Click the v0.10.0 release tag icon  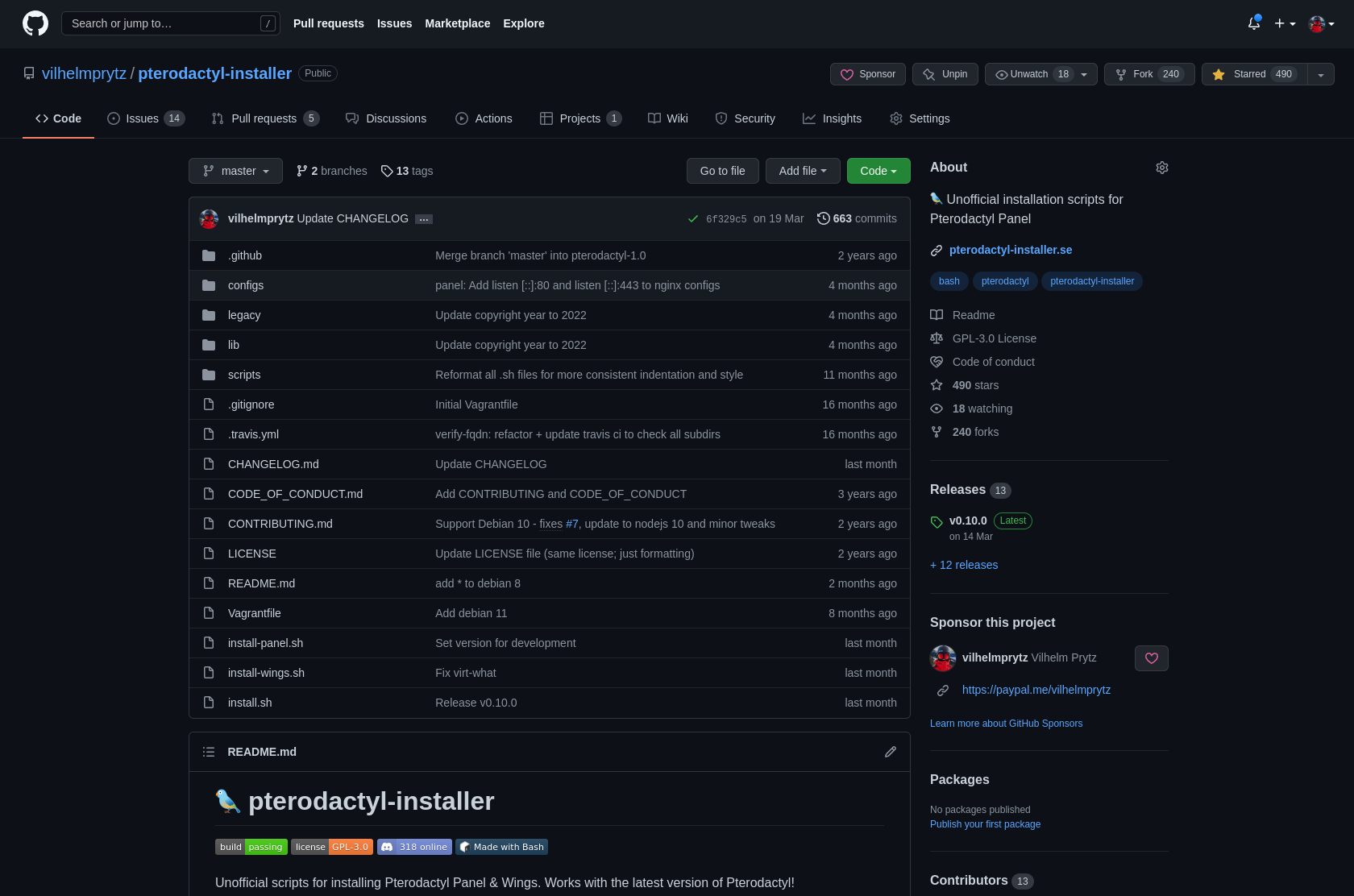point(937,522)
